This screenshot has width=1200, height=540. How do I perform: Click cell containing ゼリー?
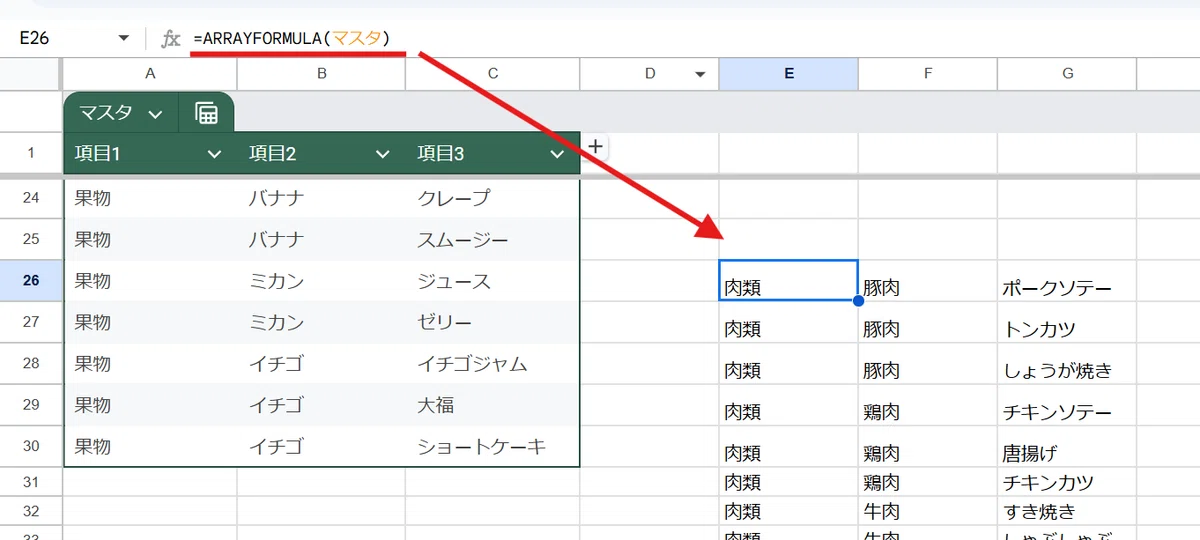coord(492,322)
